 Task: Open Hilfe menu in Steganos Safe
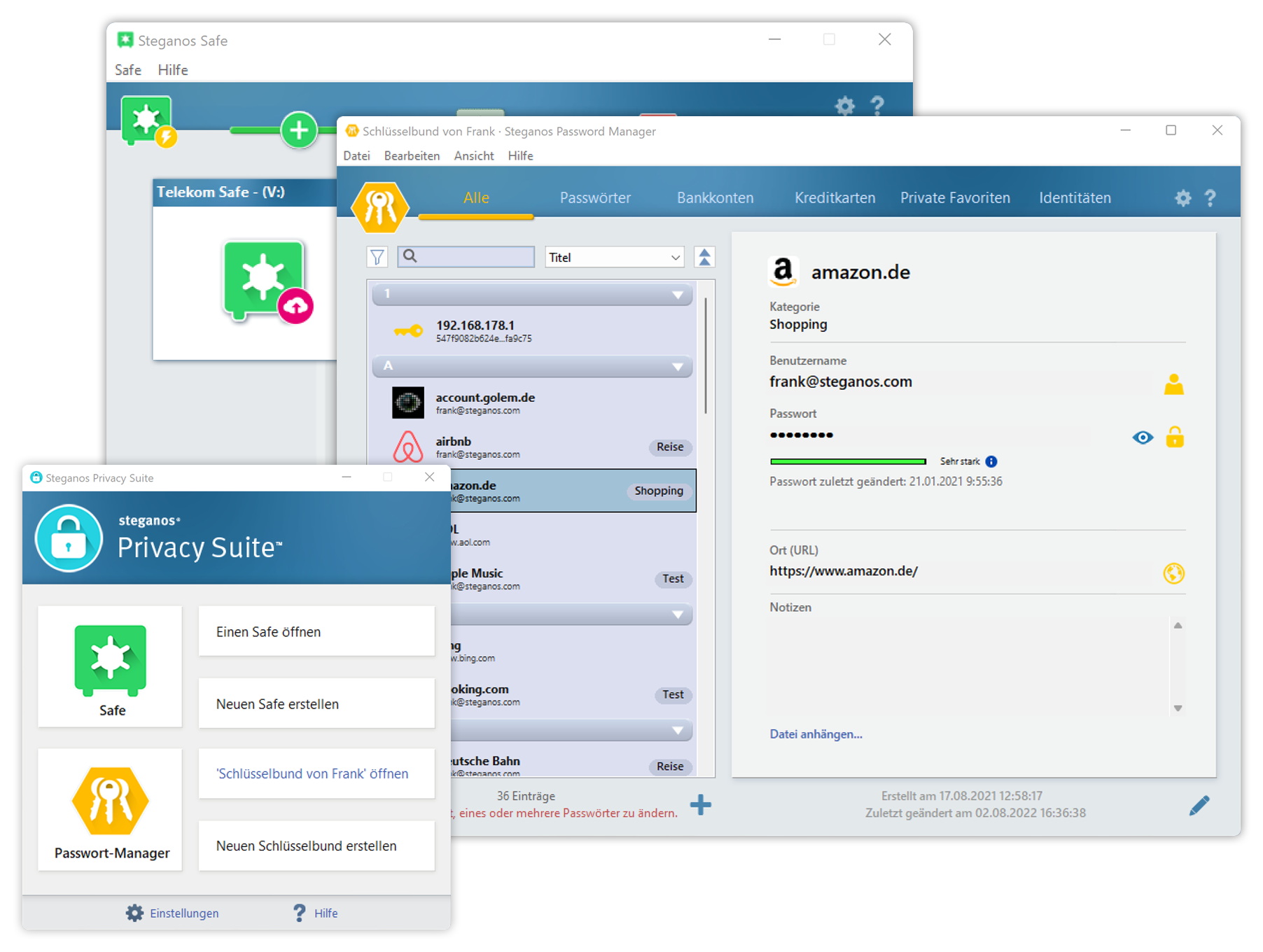(x=173, y=70)
